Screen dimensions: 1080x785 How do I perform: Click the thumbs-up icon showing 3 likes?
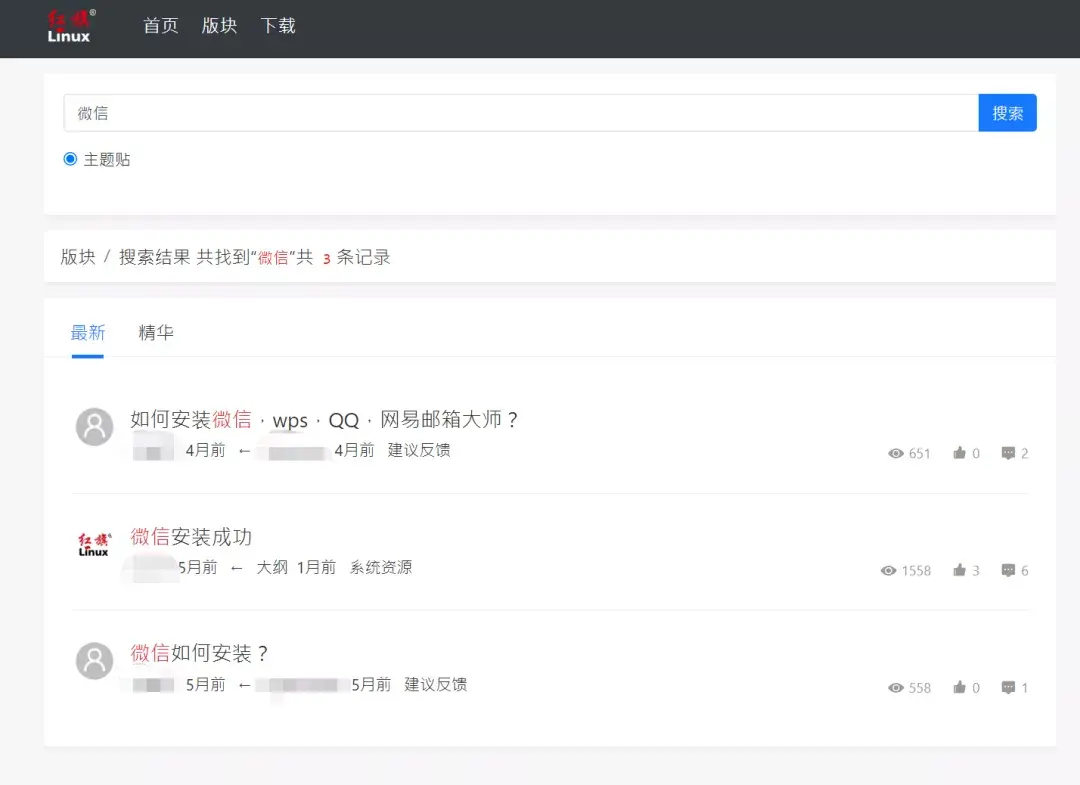(x=959, y=569)
